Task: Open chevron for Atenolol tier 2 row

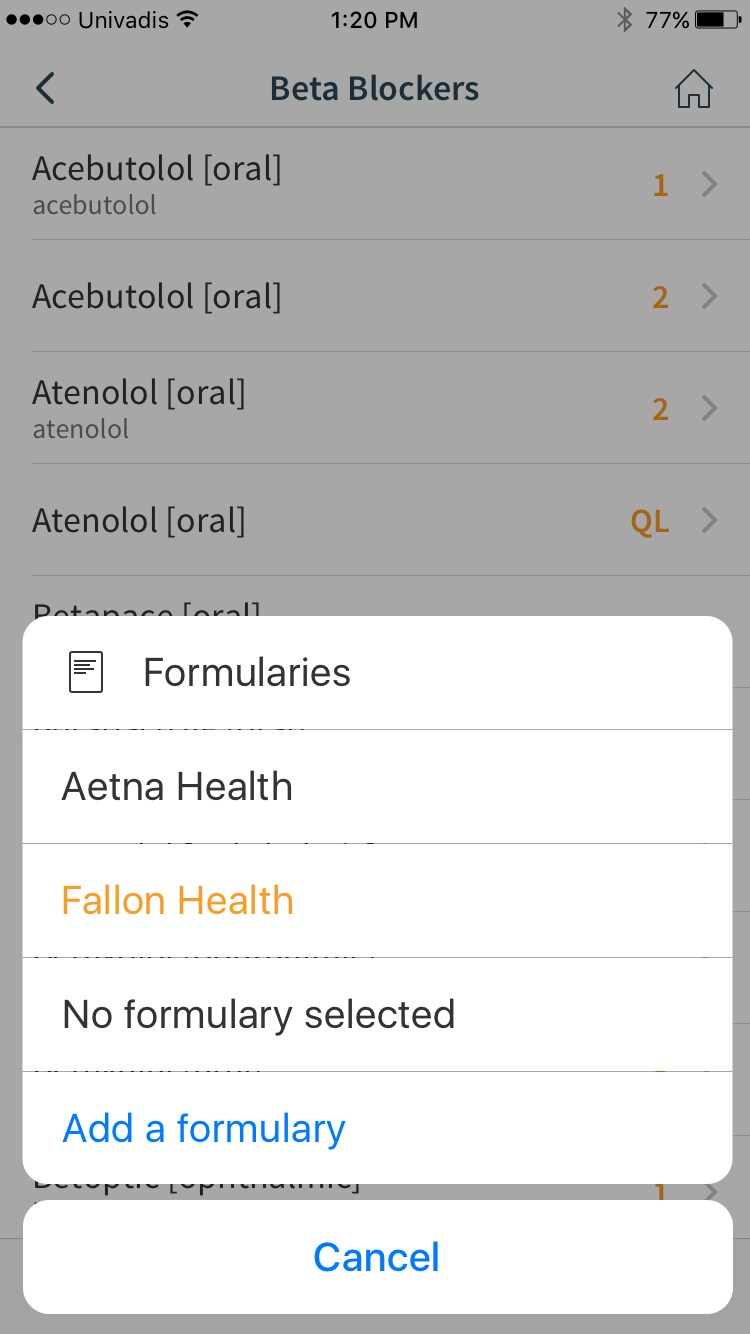Action: (709, 409)
